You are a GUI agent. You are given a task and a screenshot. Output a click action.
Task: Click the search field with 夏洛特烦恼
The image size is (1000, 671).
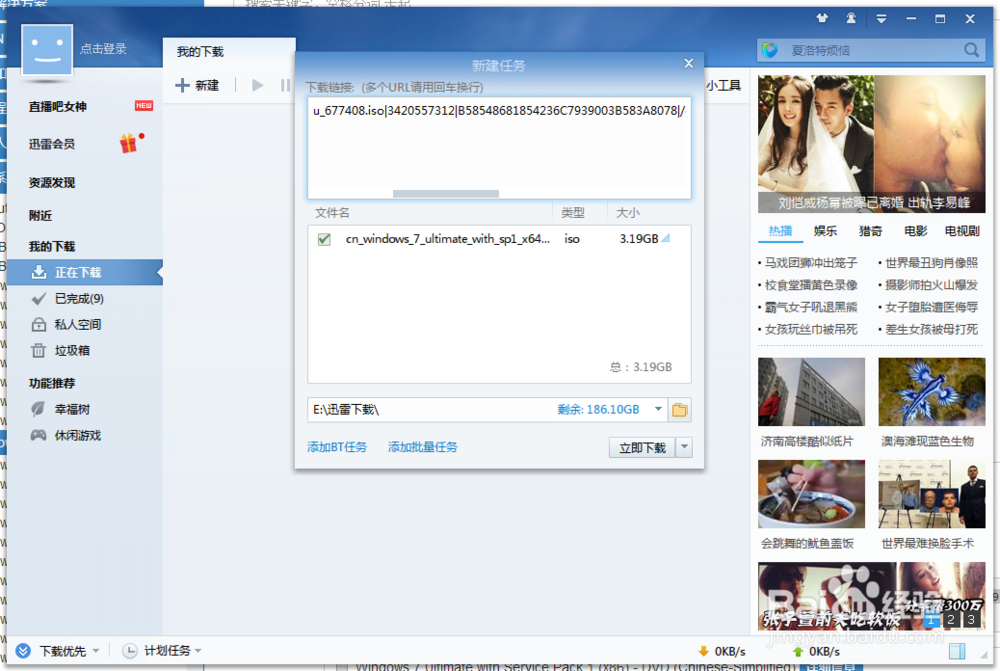pos(872,50)
